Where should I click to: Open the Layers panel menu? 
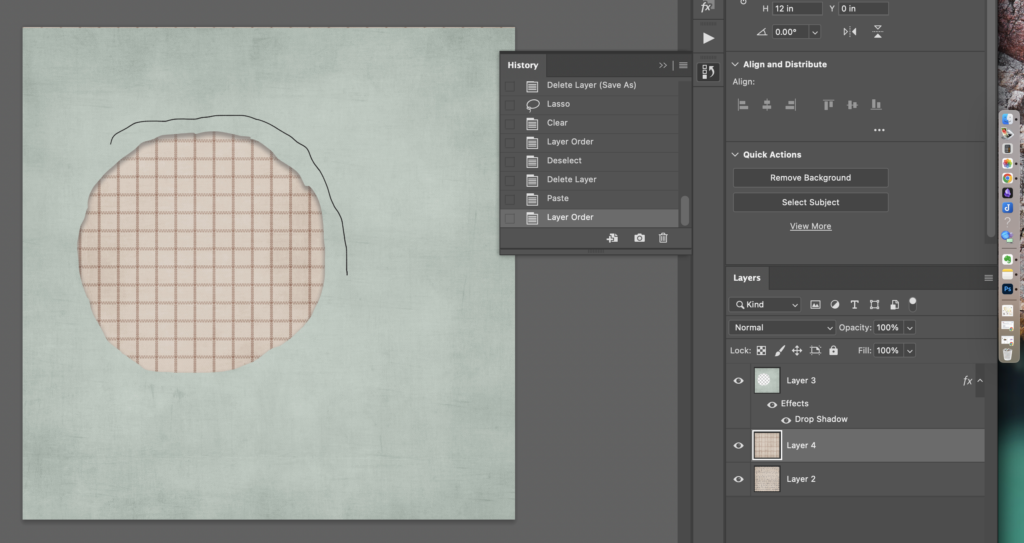pyautogui.click(x=988, y=278)
